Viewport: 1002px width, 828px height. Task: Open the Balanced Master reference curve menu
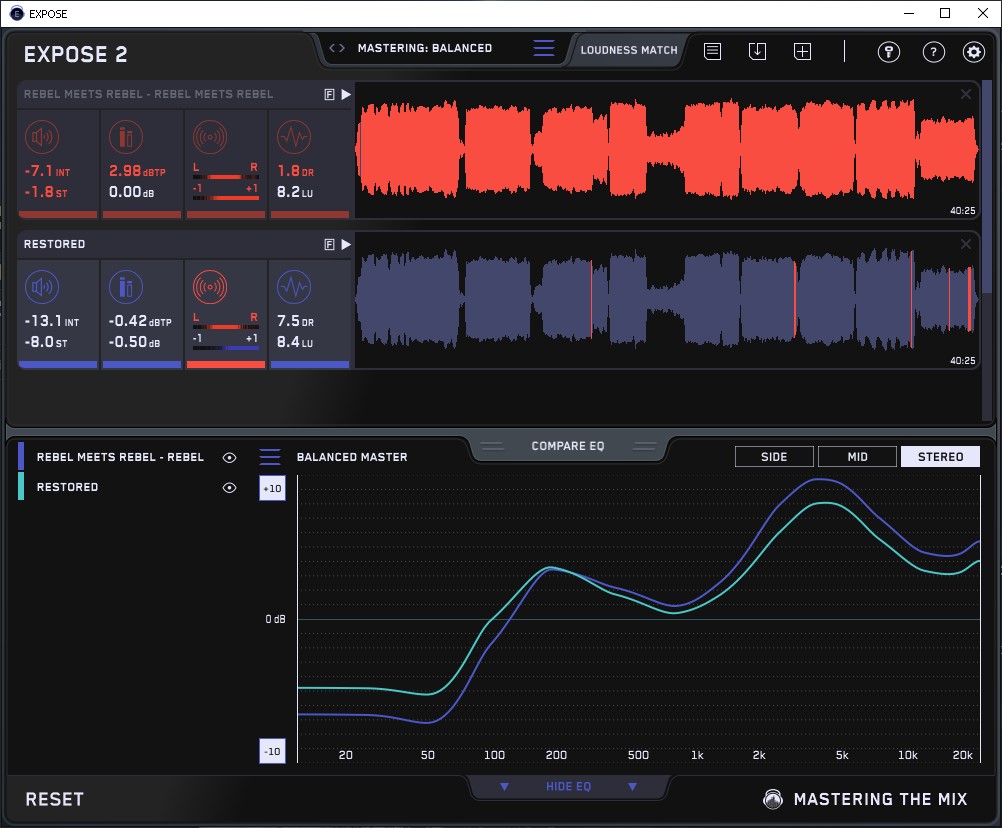click(270, 457)
